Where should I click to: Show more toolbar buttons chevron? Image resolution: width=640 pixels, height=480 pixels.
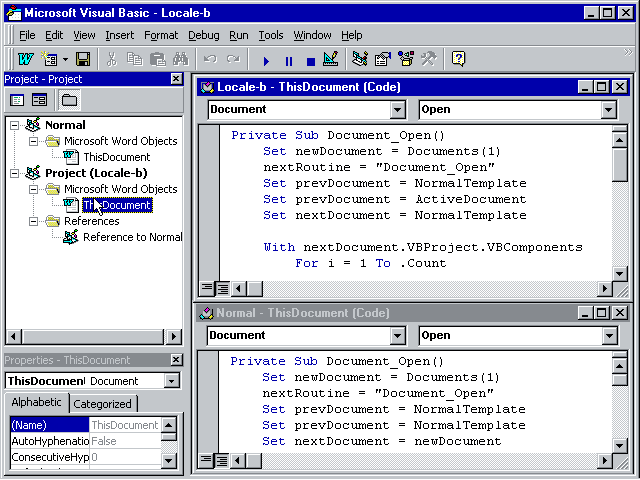628,52
